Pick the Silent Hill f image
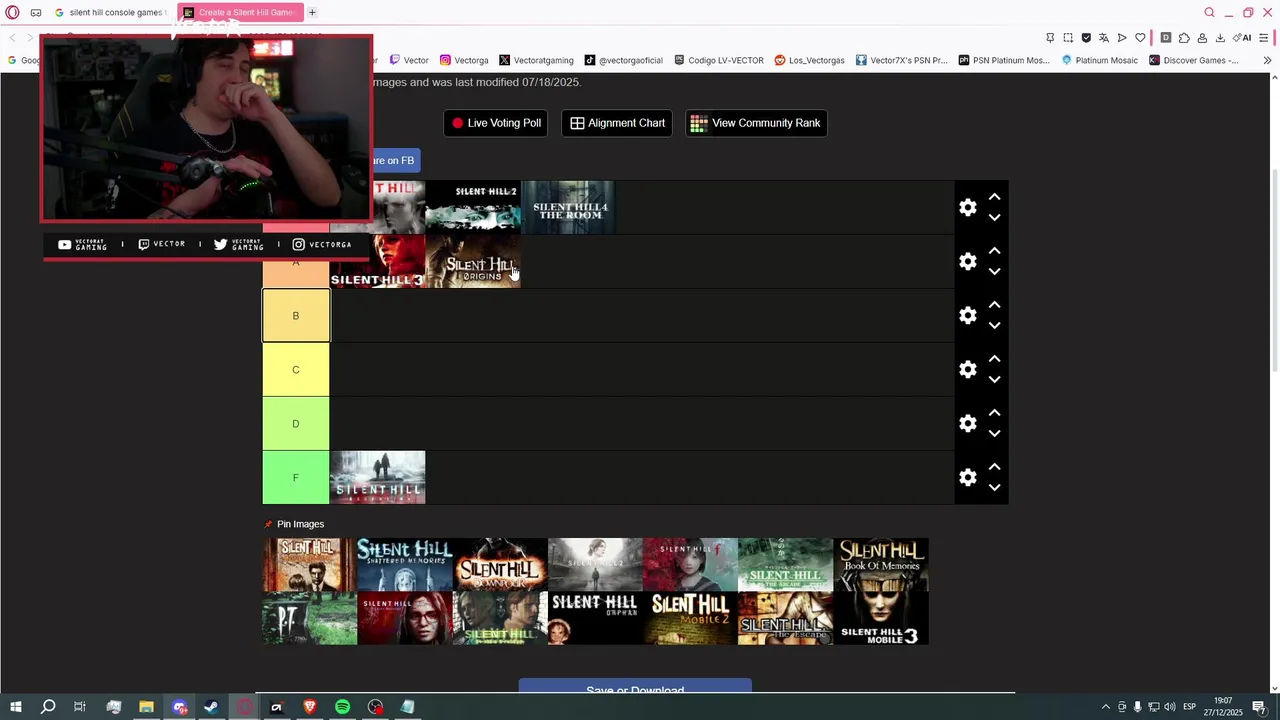Image resolution: width=1280 pixels, height=720 pixels. [690, 565]
